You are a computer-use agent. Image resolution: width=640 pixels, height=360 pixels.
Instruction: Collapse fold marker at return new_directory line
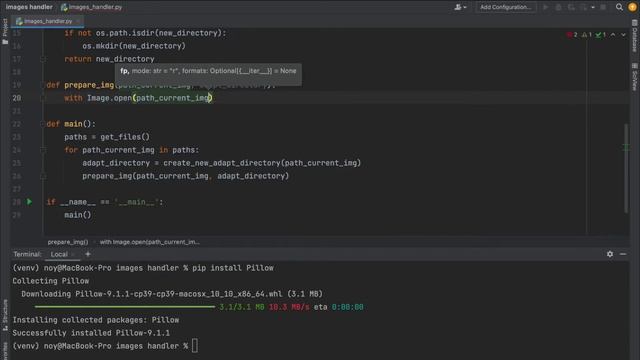[43, 59]
